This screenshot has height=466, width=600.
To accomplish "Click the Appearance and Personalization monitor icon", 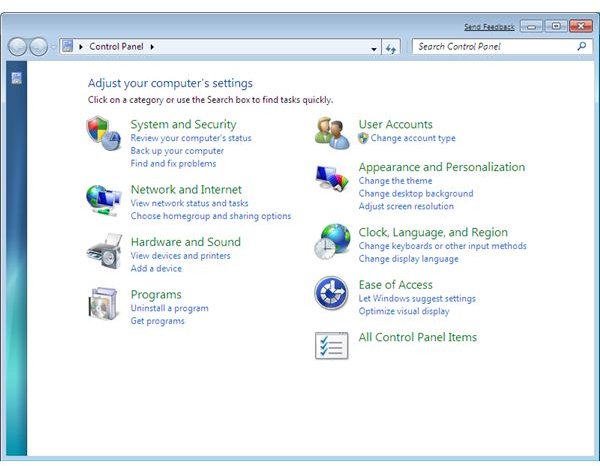I will pos(332,178).
